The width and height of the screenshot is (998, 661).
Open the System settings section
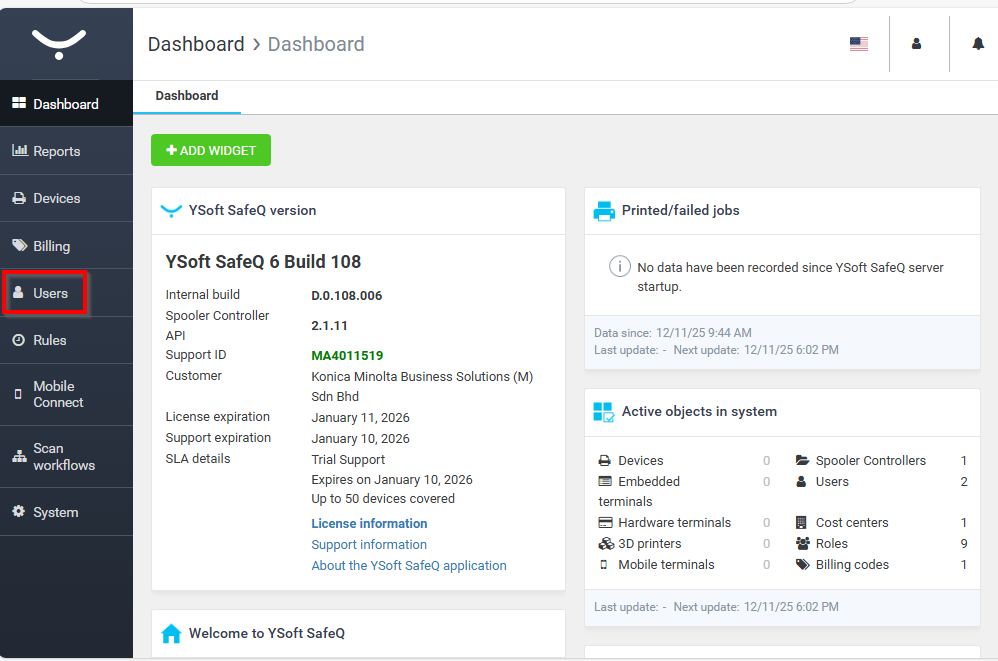pos(55,512)
